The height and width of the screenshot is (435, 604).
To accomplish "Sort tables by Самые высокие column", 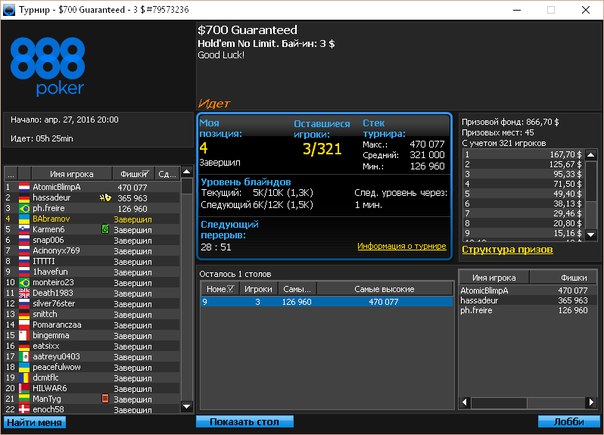I will coord(384,289).
